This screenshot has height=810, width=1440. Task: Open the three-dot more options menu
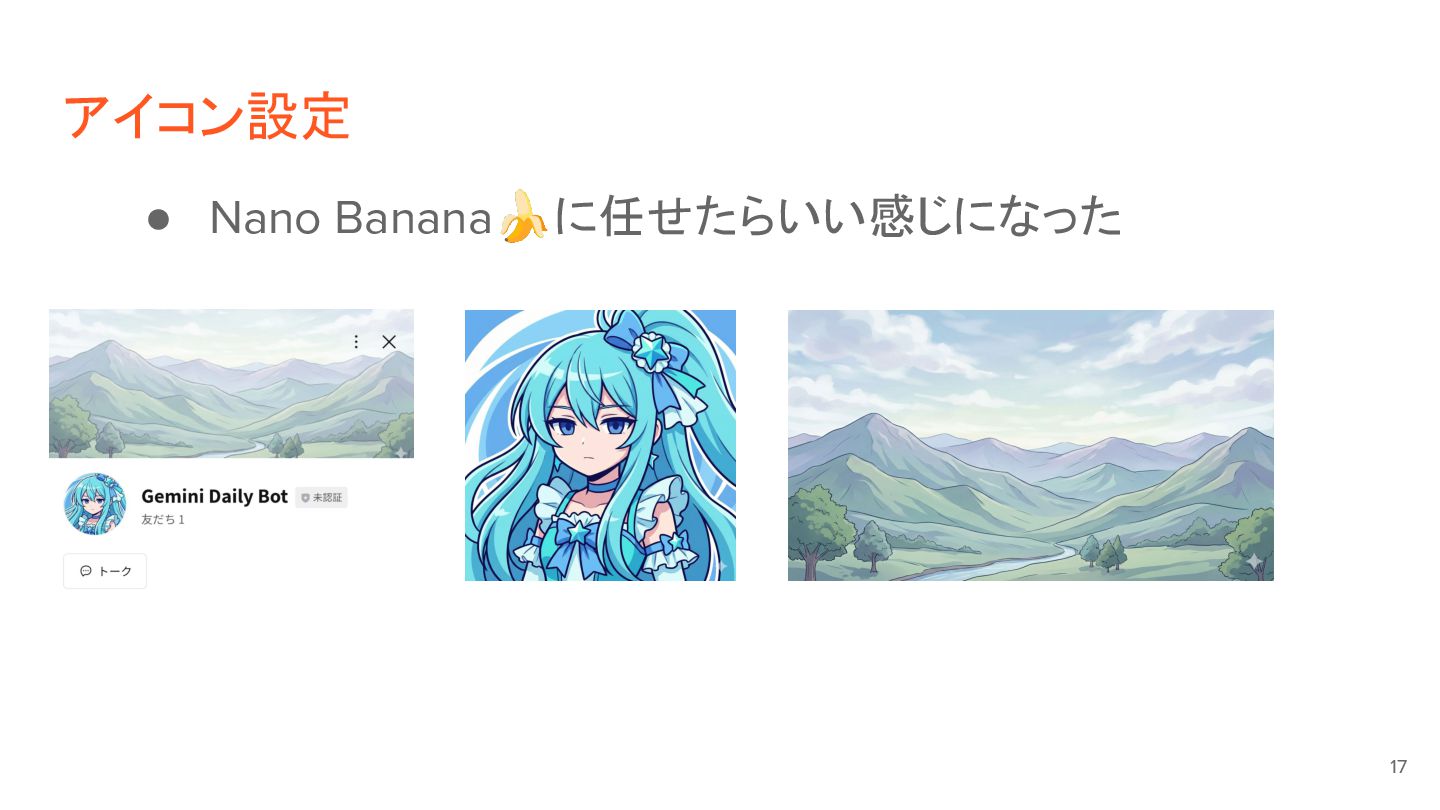point(356,342)
